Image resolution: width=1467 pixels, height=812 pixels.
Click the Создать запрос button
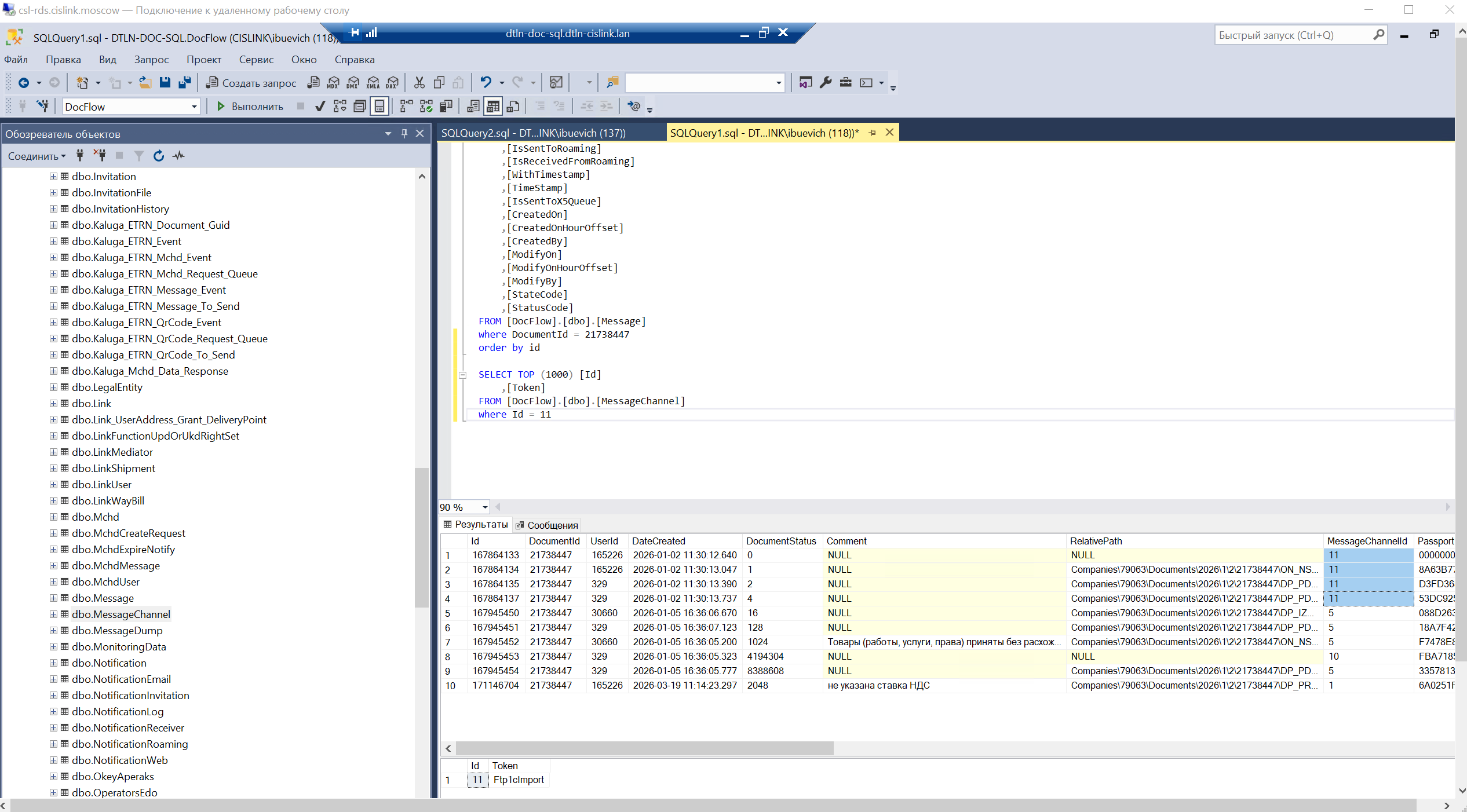pyautogui.click(x=251, y=83)
